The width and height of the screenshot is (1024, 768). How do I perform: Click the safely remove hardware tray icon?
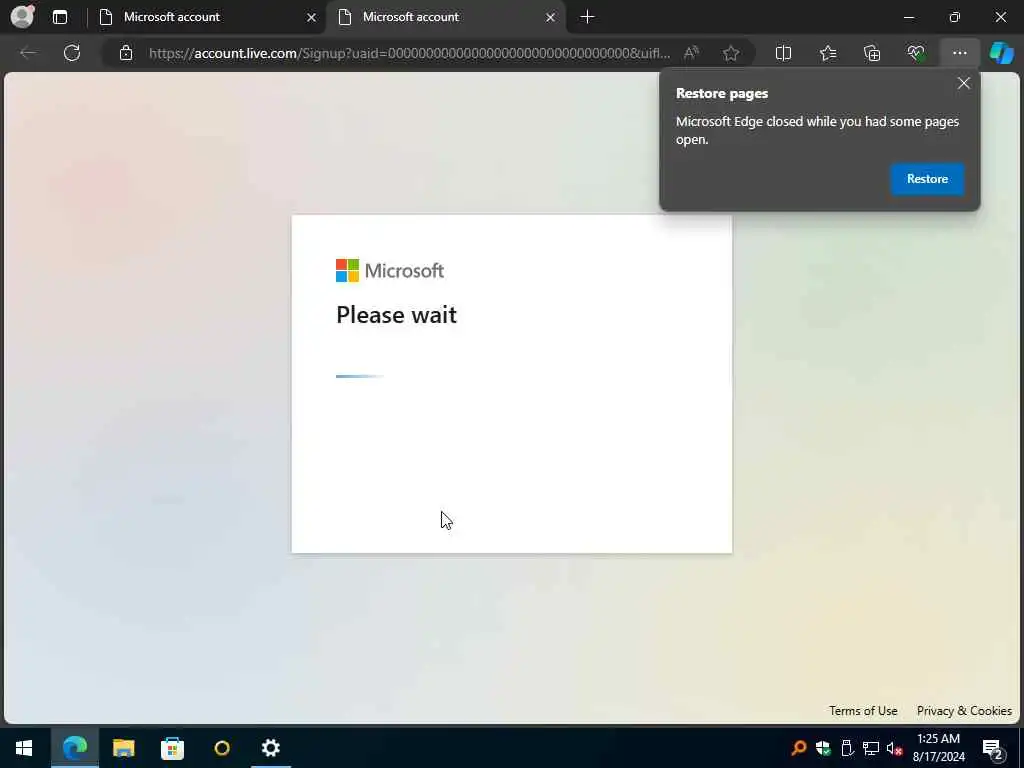(847, 748)
